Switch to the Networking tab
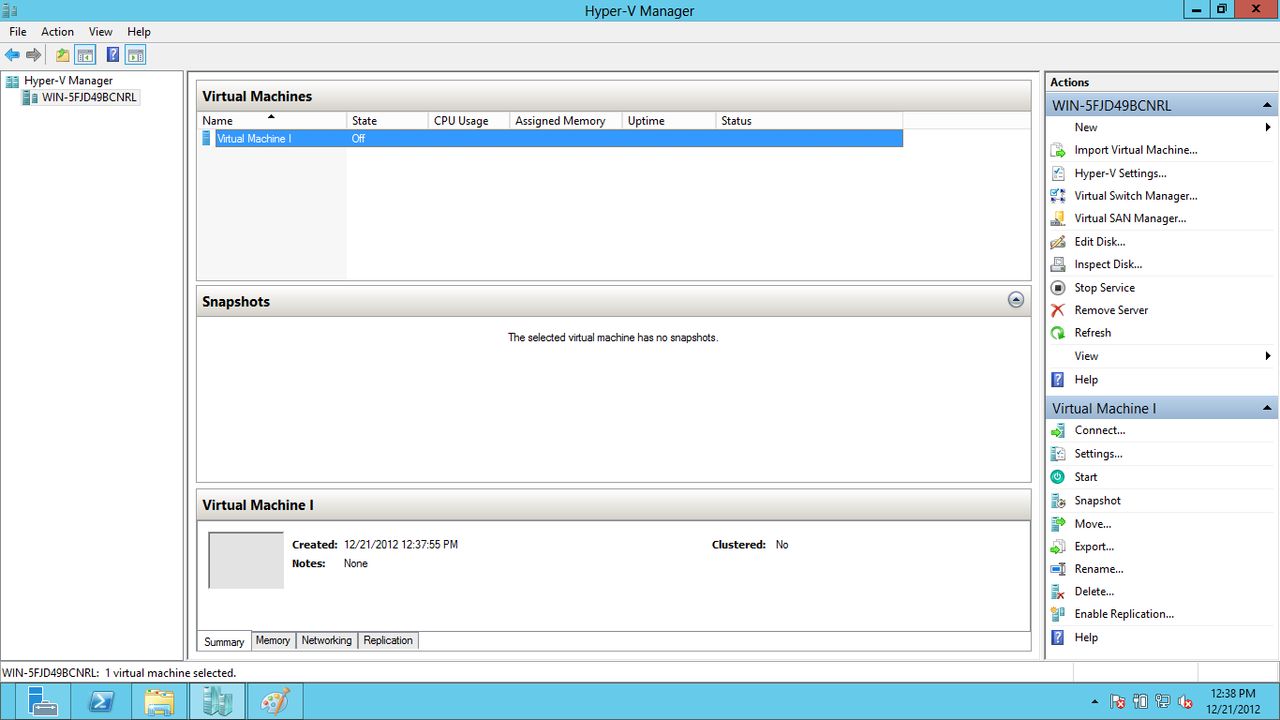 (327, 640)
